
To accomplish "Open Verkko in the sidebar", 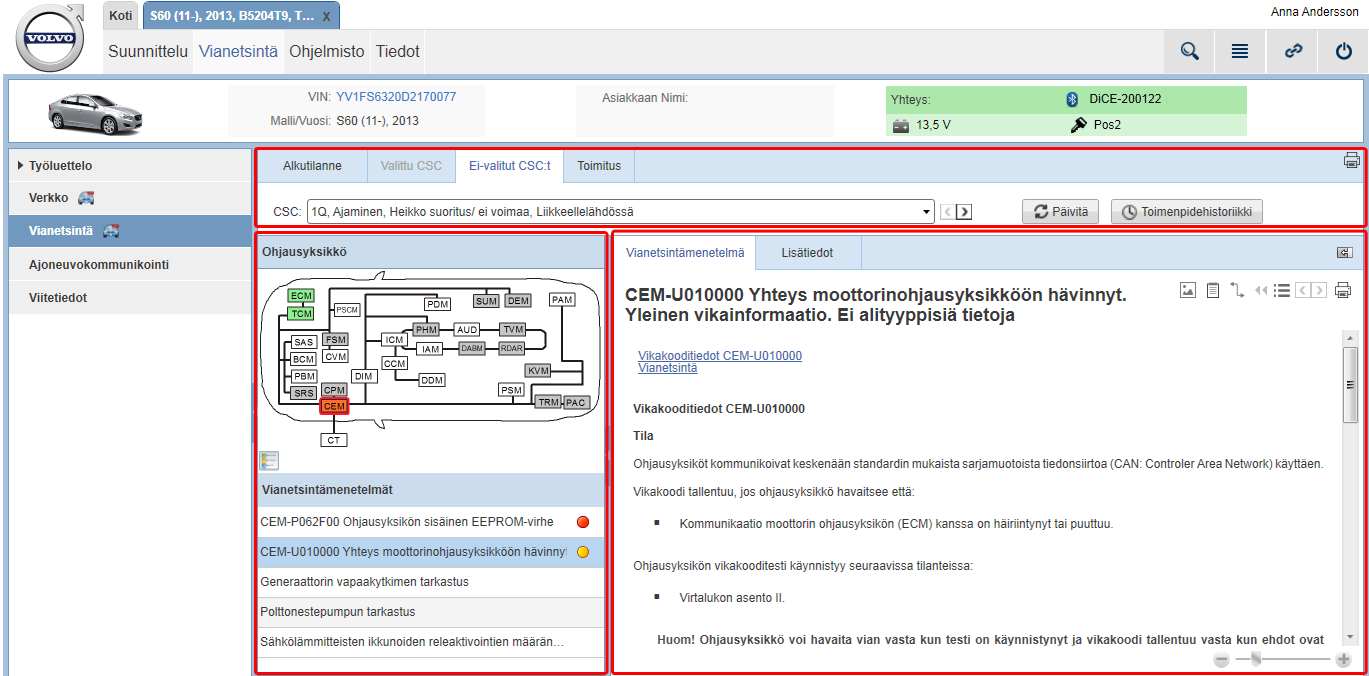I will pyautogui.click(x=130, y=198).
